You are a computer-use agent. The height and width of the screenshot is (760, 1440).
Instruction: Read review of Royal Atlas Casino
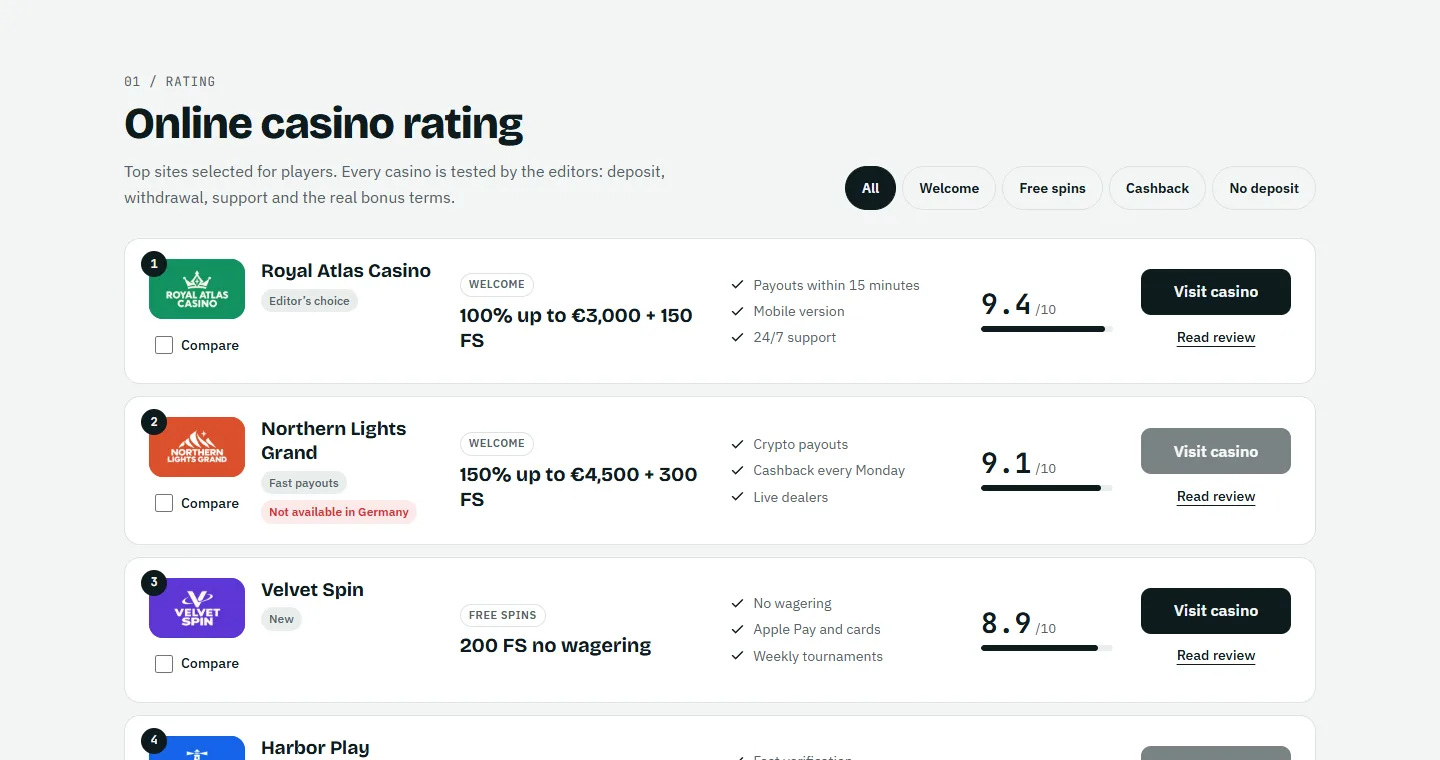[x=1216, y=338]
